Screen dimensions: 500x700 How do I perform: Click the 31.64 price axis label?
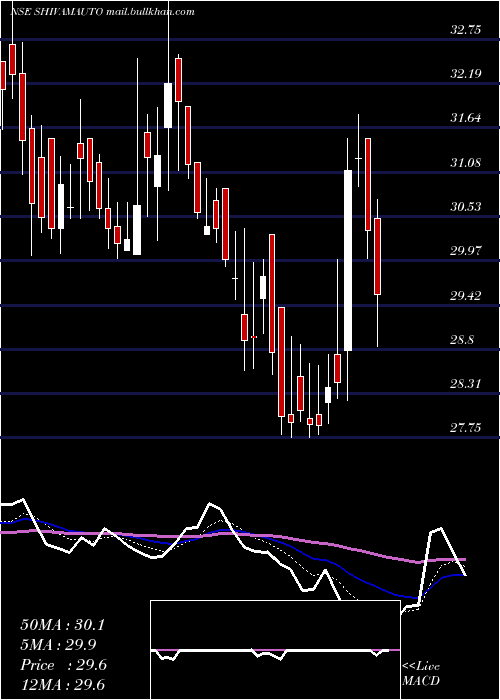tap(466, 118)
